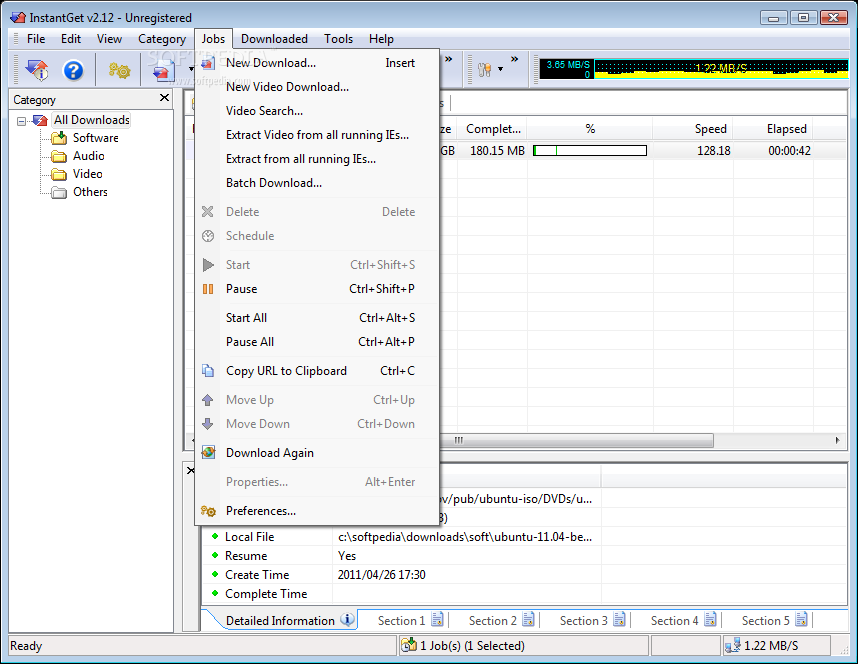Click the scroll right arrow of job list
The height and width of the screenshot is (664, 858).
(837, 441)
